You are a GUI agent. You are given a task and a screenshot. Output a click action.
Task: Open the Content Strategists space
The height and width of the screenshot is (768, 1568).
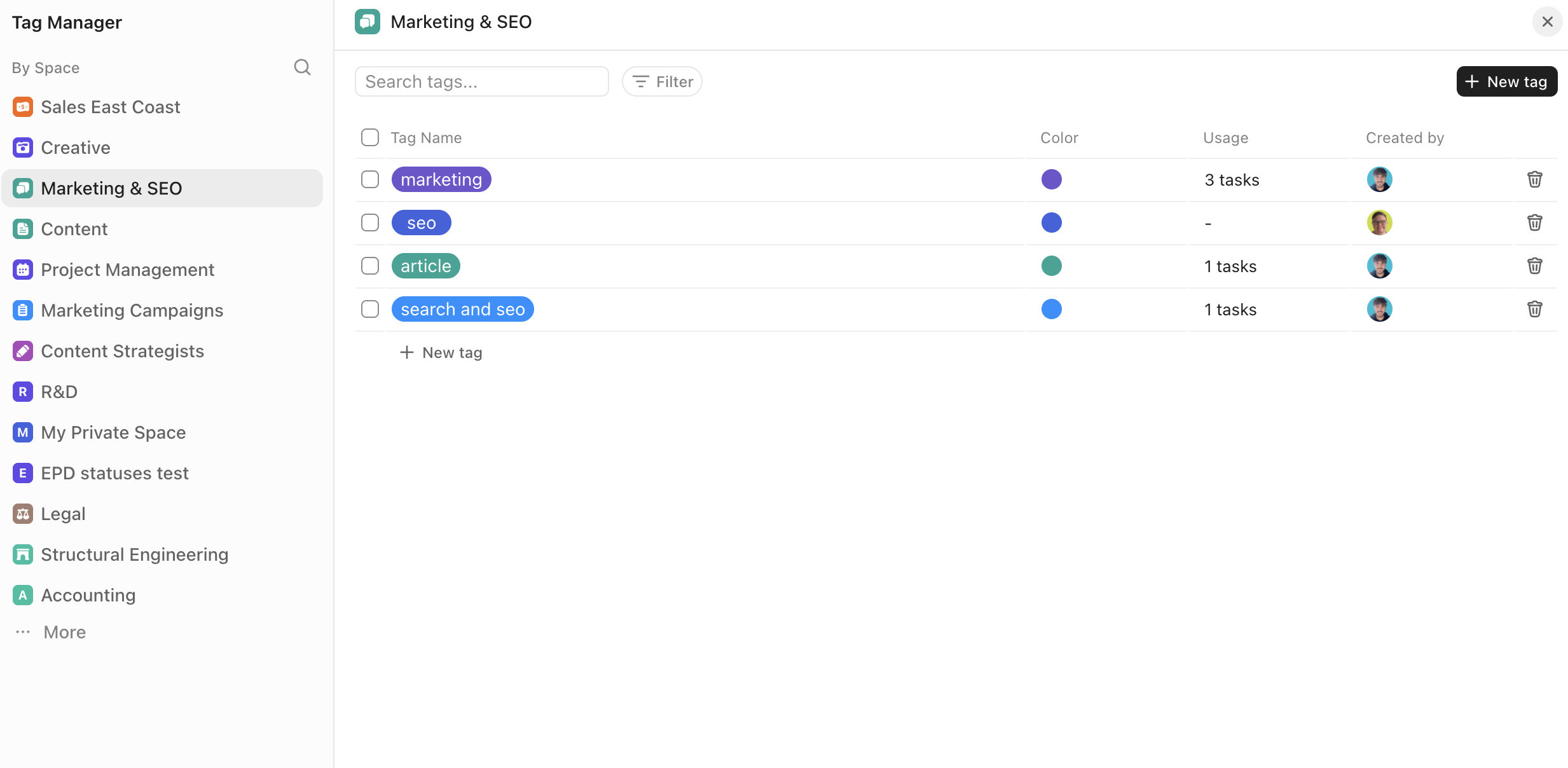[162, 351]
